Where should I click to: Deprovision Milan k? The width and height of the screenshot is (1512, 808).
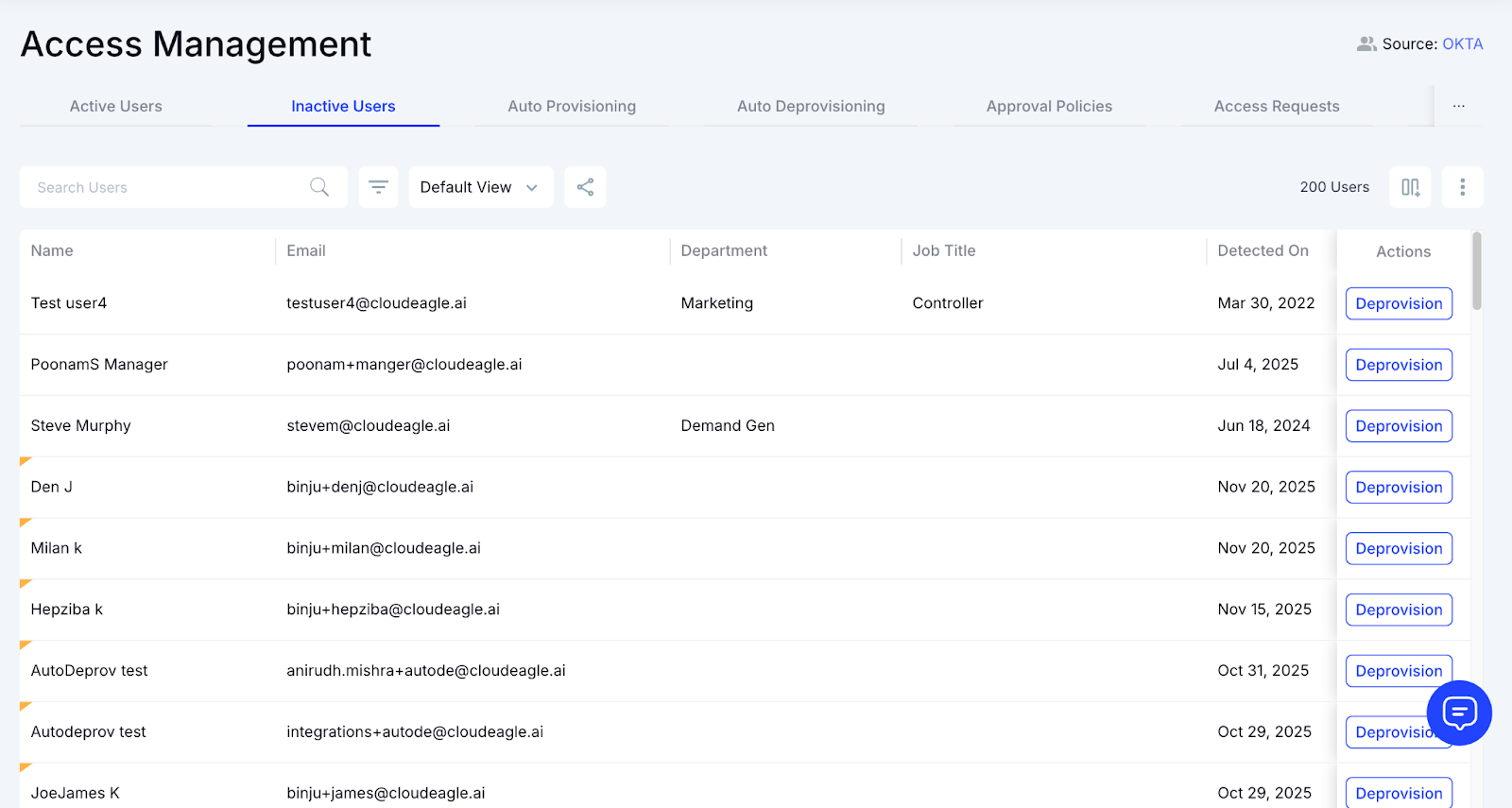tap(1399, 548)
